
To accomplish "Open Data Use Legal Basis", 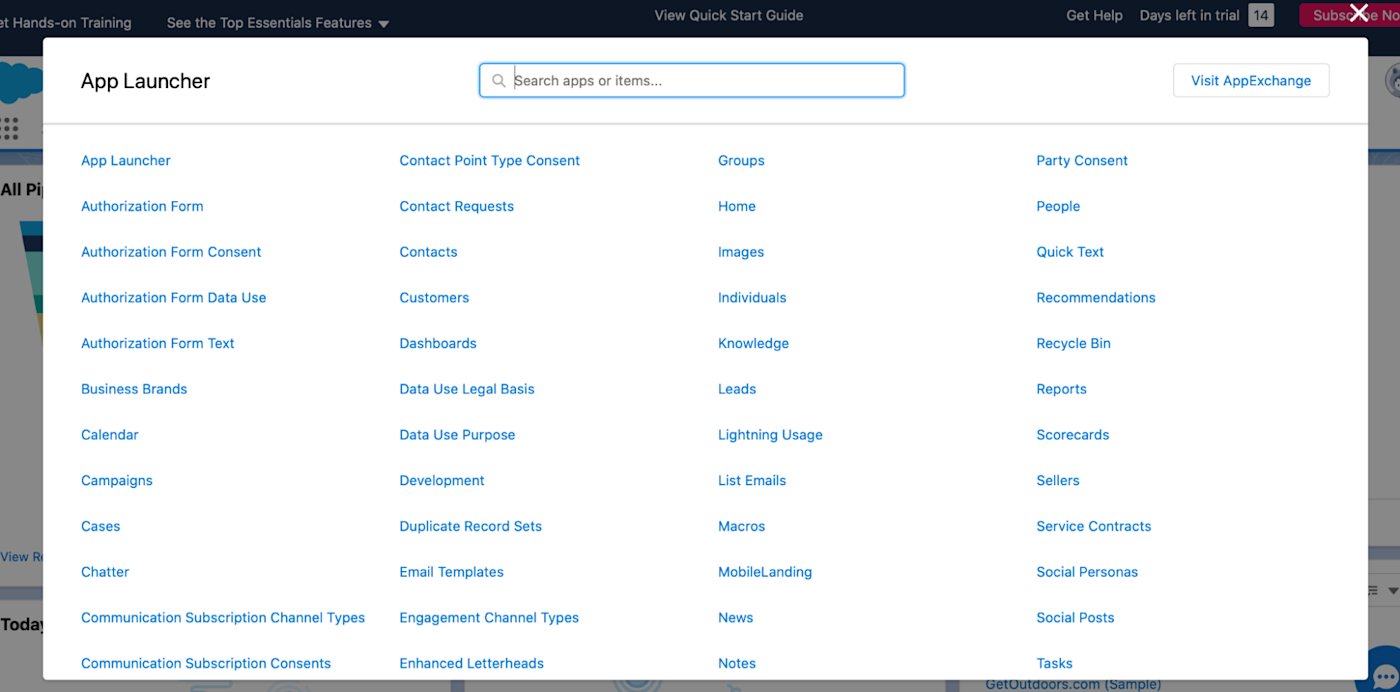I will point(467,389).
